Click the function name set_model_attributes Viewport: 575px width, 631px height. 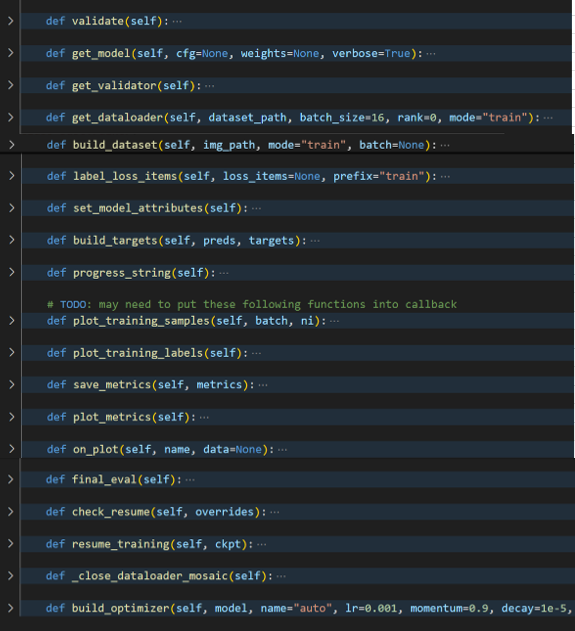pos(138,208)
